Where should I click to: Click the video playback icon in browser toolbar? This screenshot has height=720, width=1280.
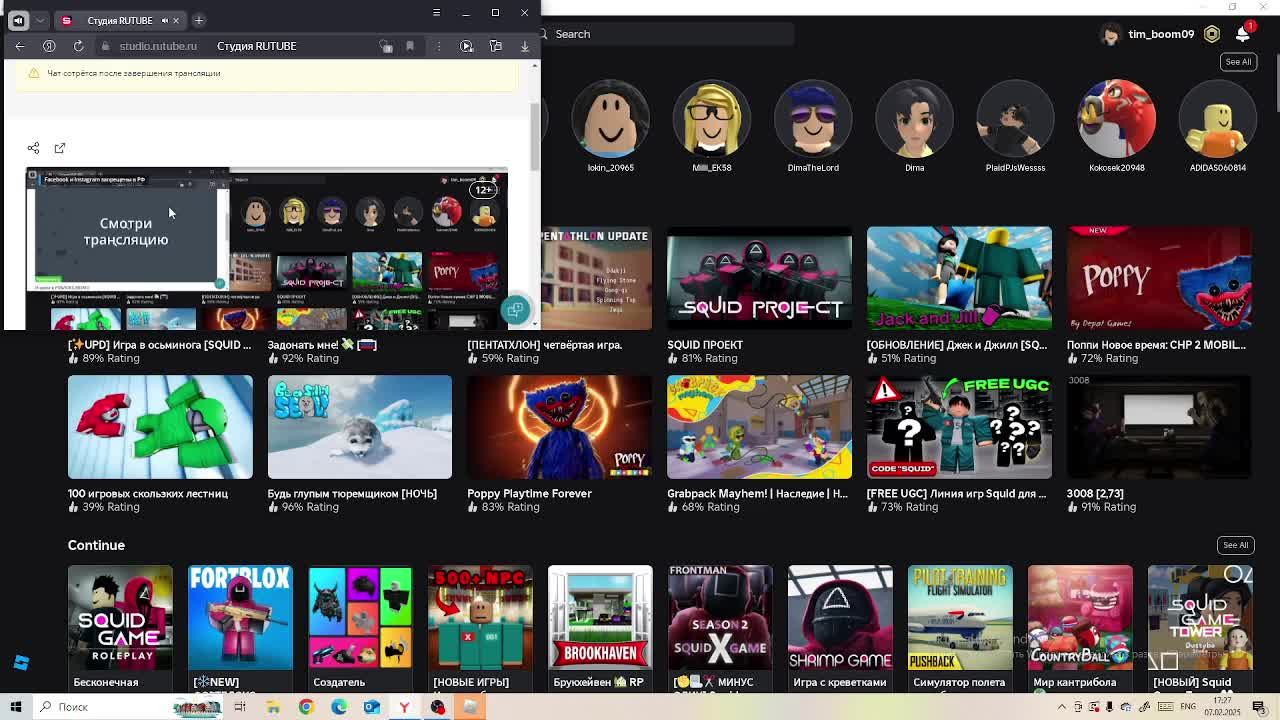click(x=467, y=46)
